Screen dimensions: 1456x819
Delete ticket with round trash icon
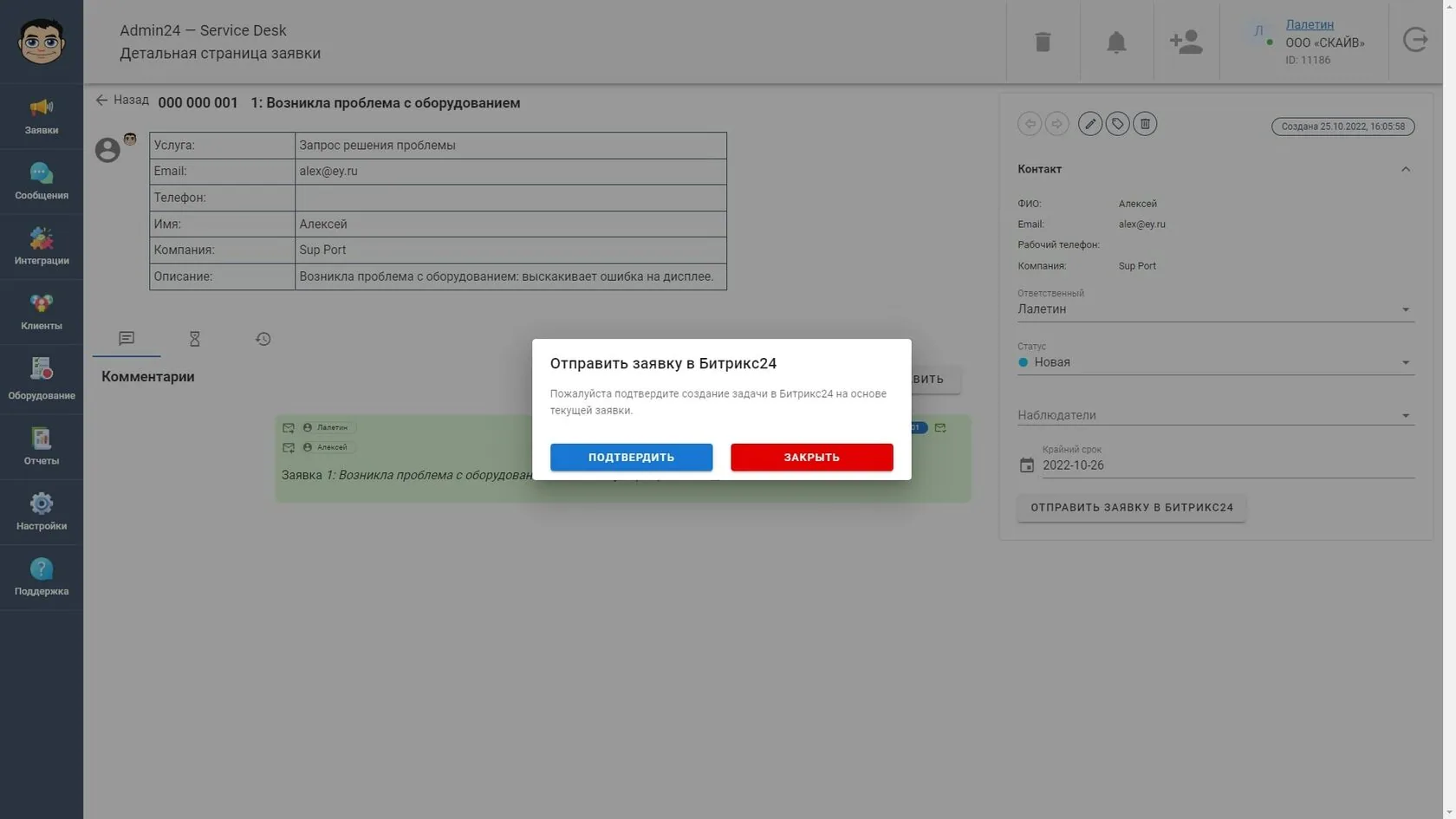click(x=1145, y=124)
